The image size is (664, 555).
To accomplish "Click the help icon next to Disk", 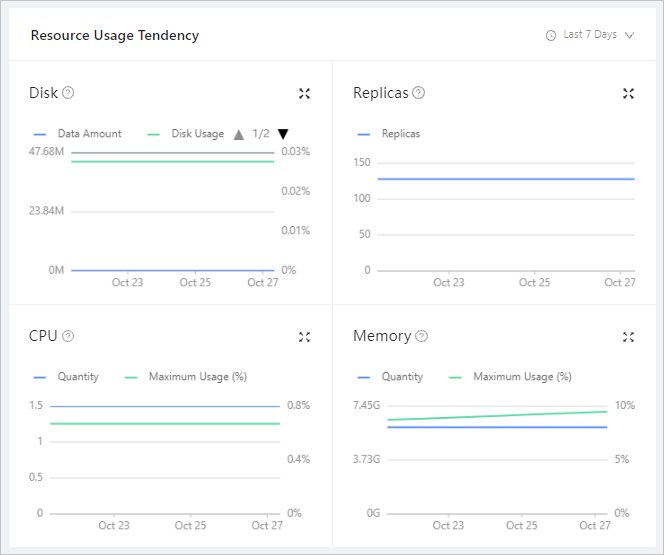I will [x=68, y=93].
